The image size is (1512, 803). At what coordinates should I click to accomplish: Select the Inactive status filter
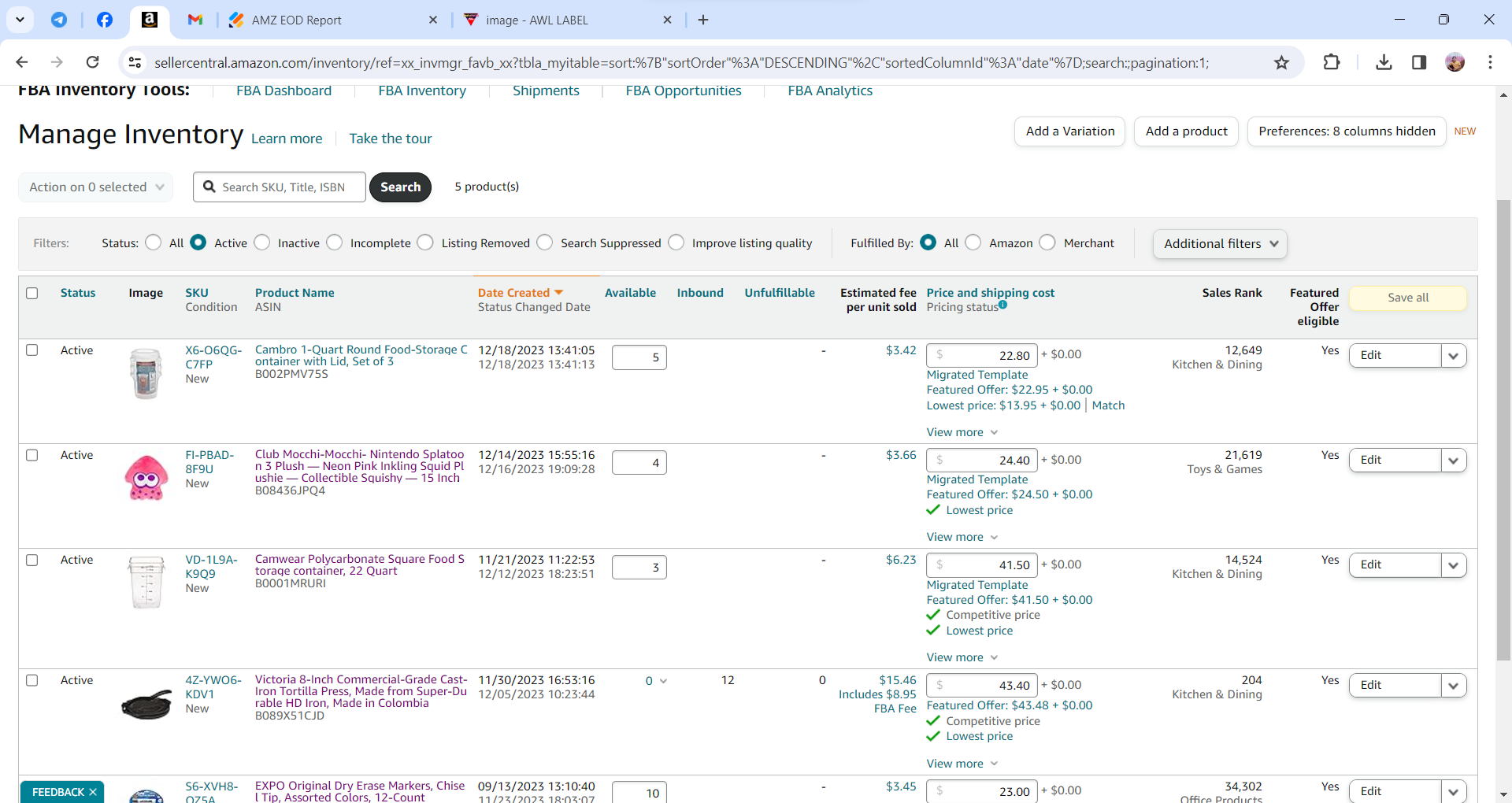pos(262,242)
